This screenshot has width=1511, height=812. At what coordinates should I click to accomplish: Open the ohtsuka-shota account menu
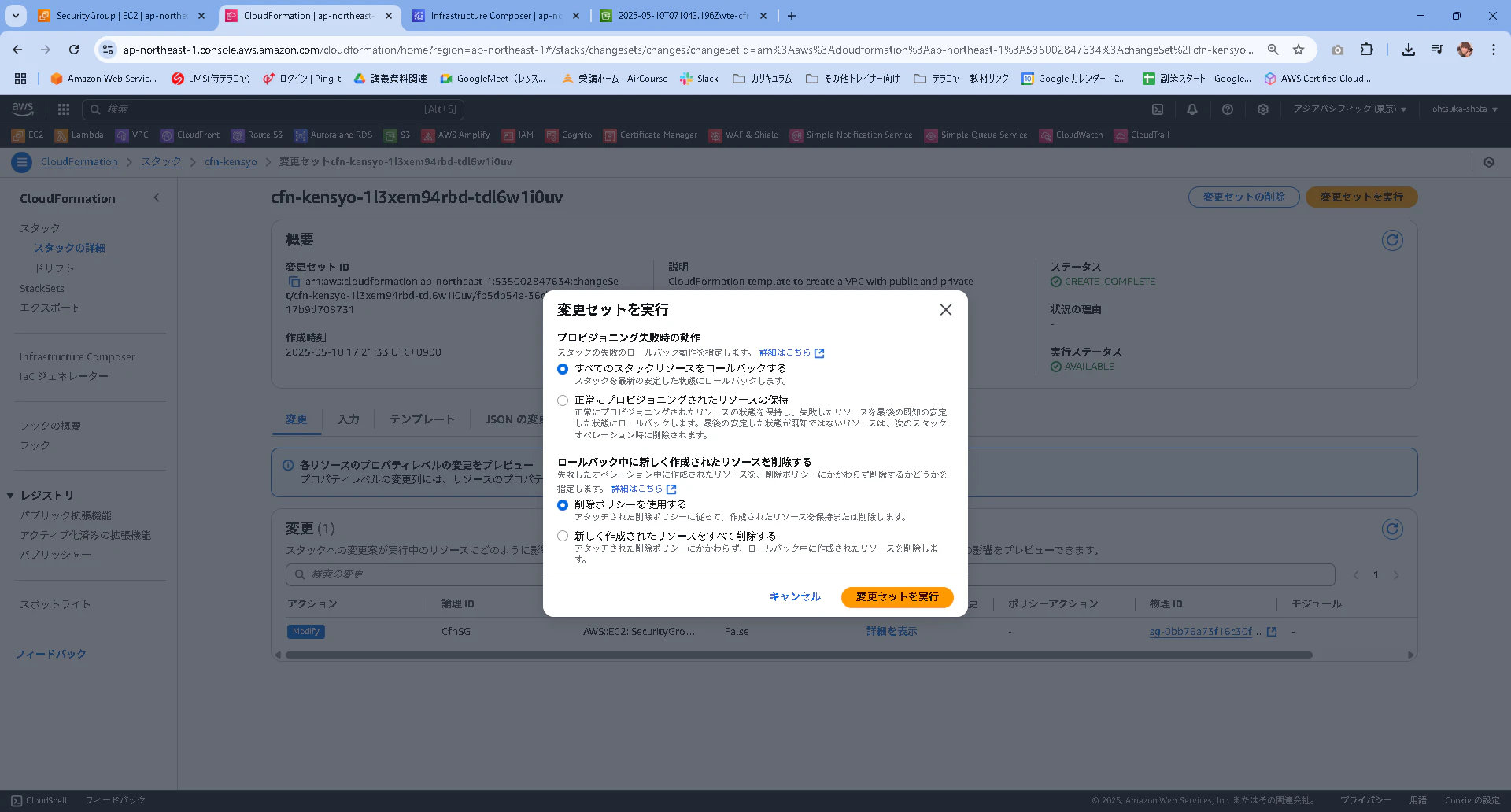(x=1465, y=109)
